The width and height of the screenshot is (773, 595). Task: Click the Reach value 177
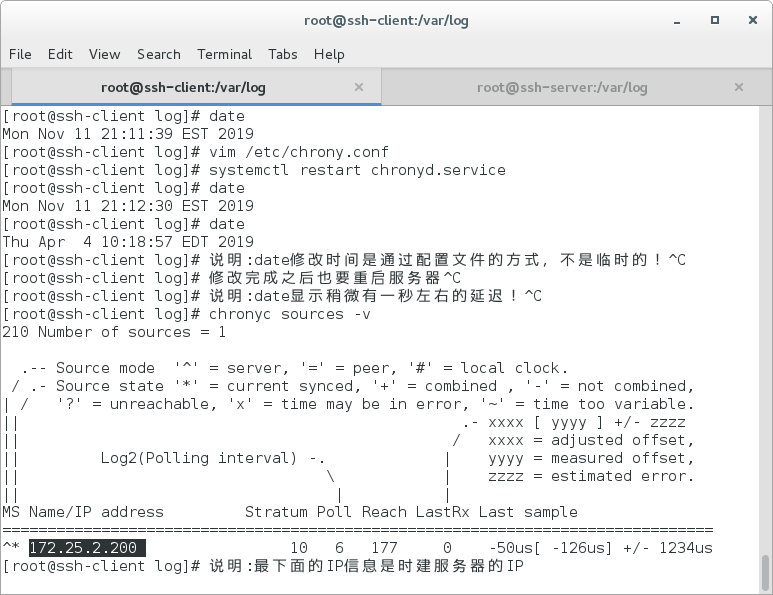coord(384,548)
